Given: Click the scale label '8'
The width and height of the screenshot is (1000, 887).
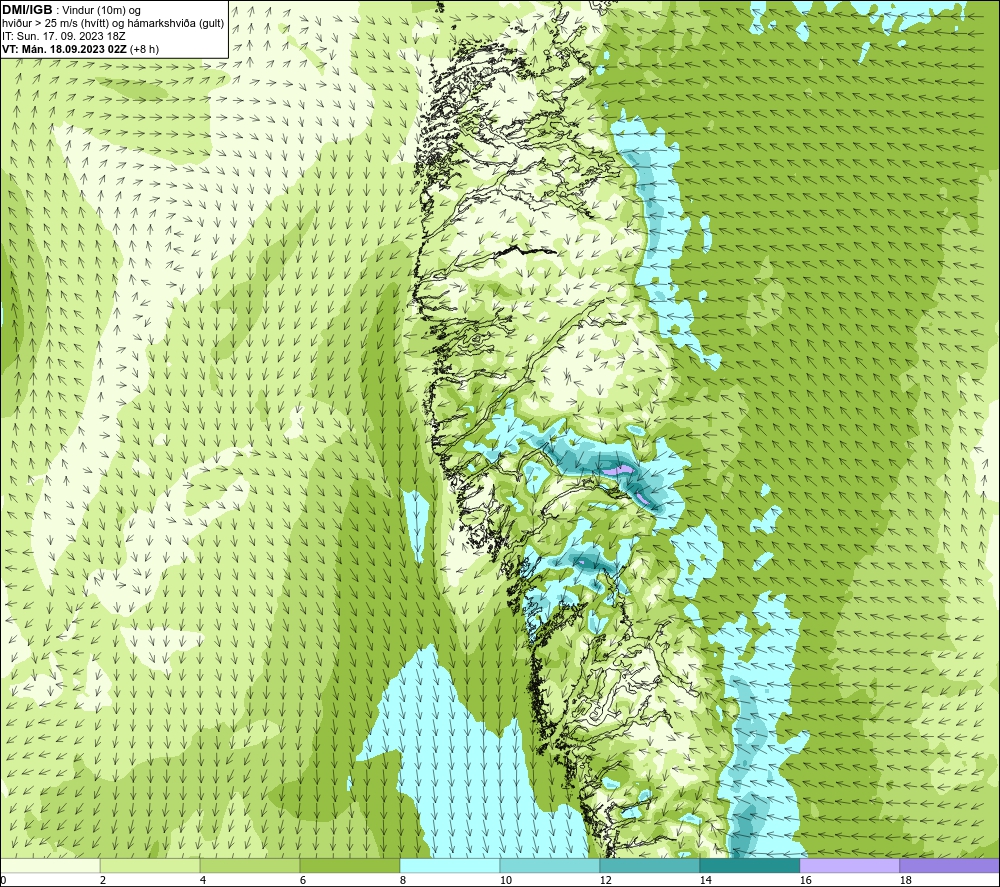Looking at the screenshot, I should point(403,881).
